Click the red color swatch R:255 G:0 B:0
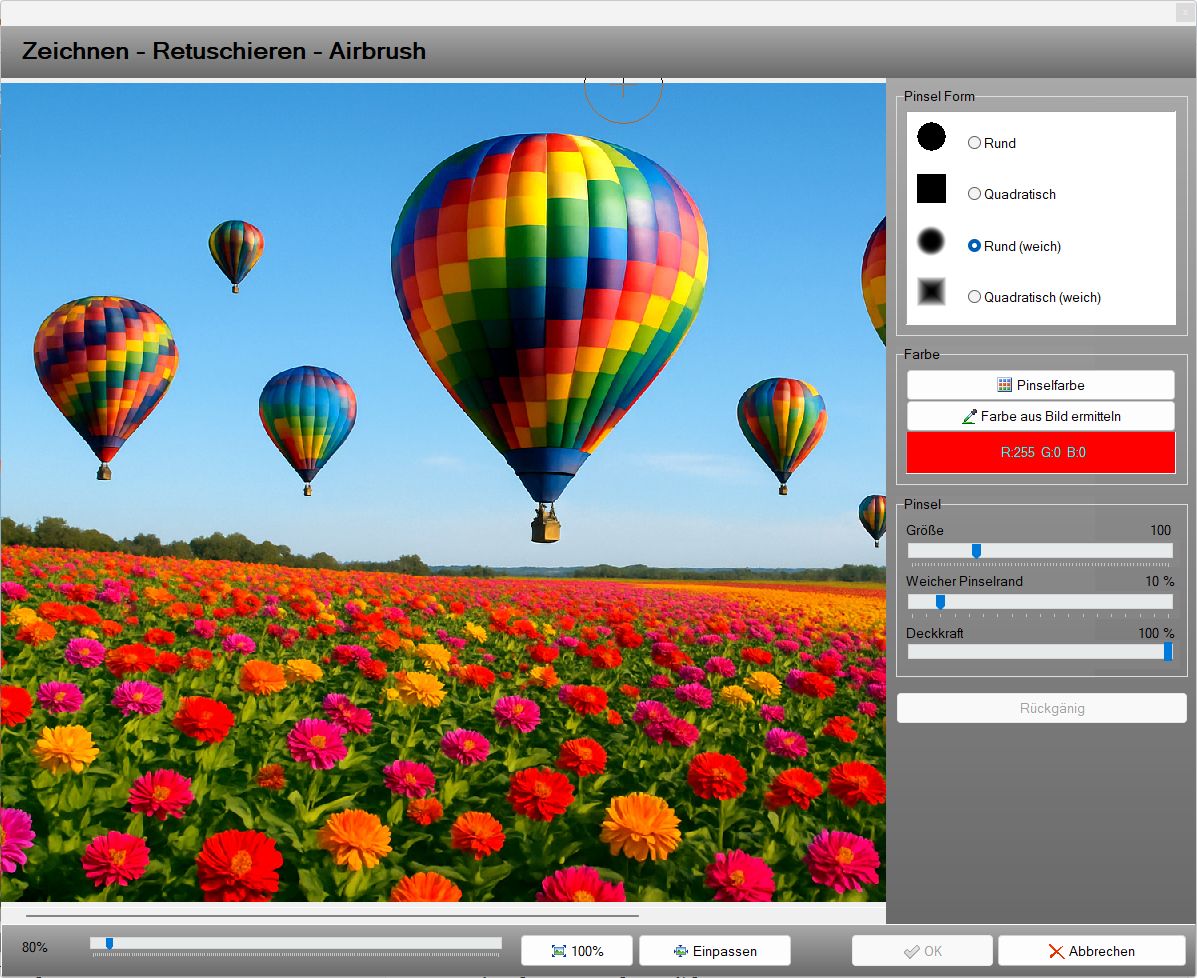The image size is (1197, 978). point(1040,453)
